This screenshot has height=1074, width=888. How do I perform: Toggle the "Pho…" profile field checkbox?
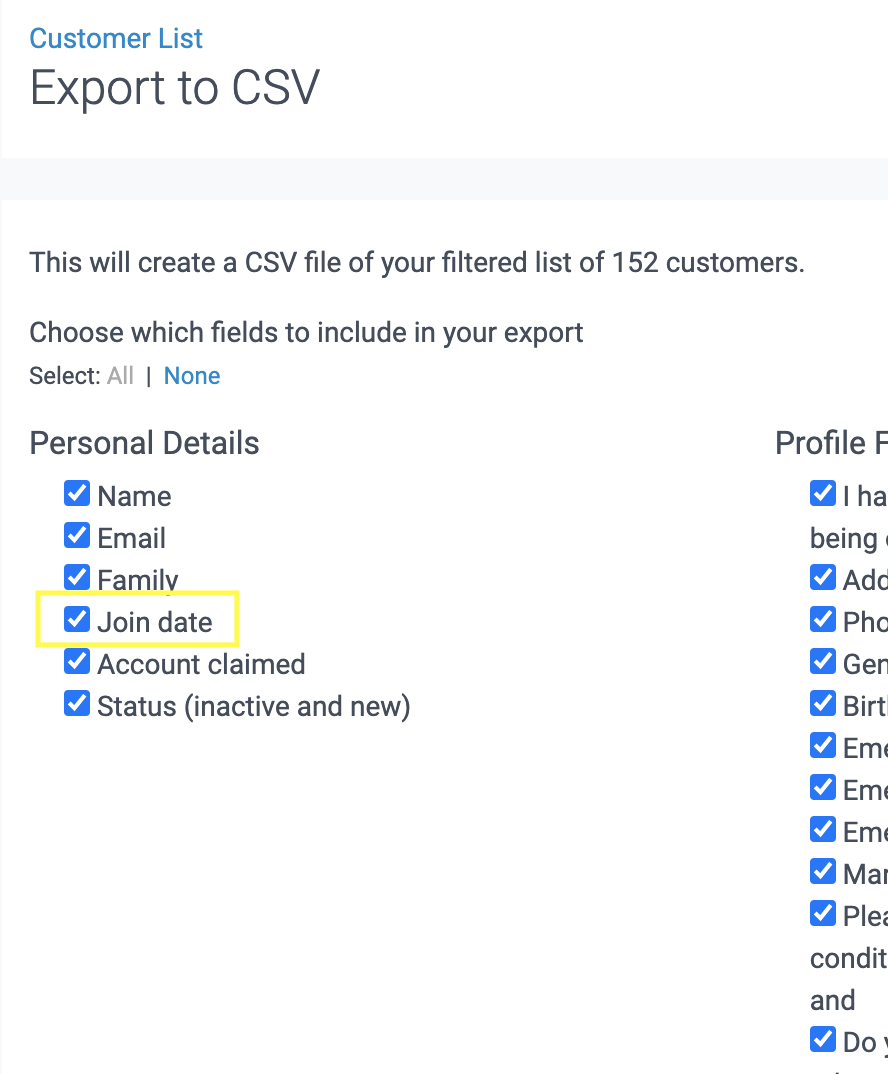pos(823,620)
